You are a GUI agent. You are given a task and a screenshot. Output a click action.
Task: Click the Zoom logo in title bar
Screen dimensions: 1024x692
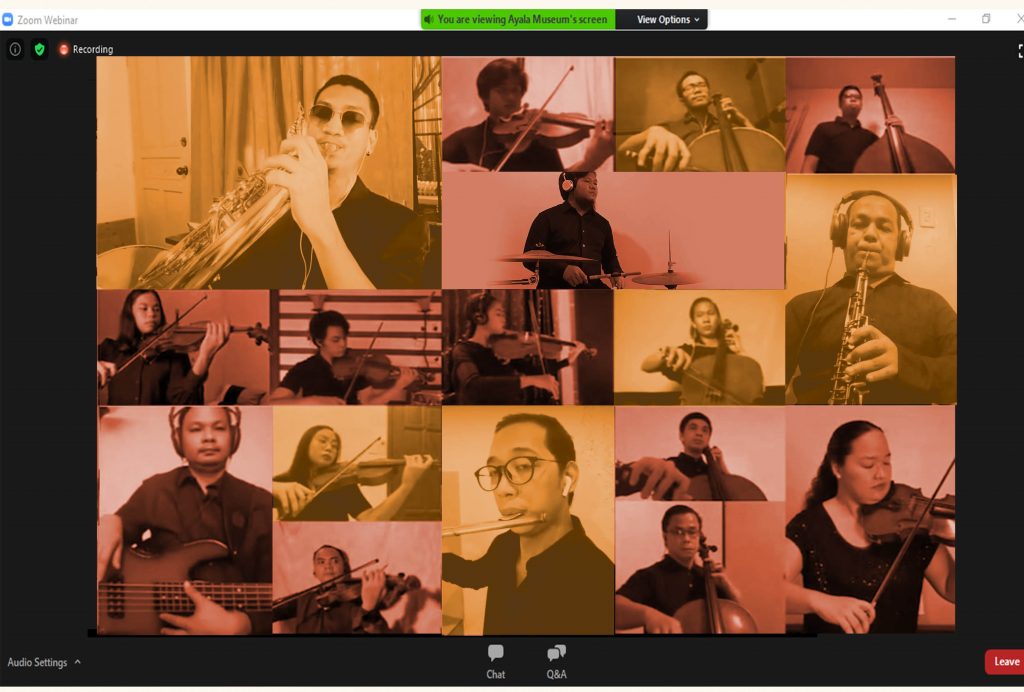click(x=8, y=20)
